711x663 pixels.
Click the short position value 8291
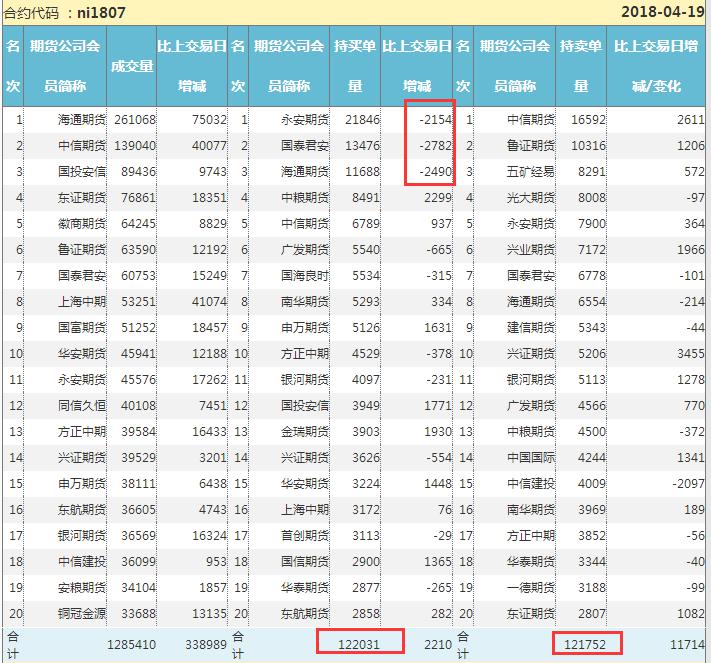tap(592, 172)
